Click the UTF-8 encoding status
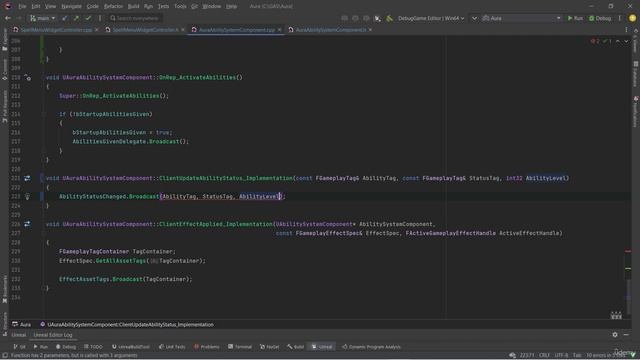 pyautogui.click(x=562, y=356)
